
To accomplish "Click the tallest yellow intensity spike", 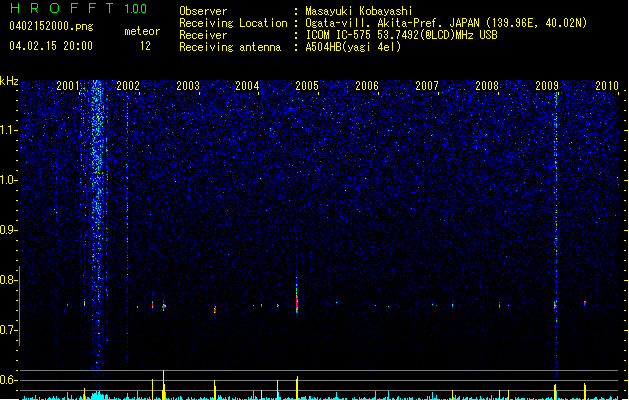I will point(163,385).
